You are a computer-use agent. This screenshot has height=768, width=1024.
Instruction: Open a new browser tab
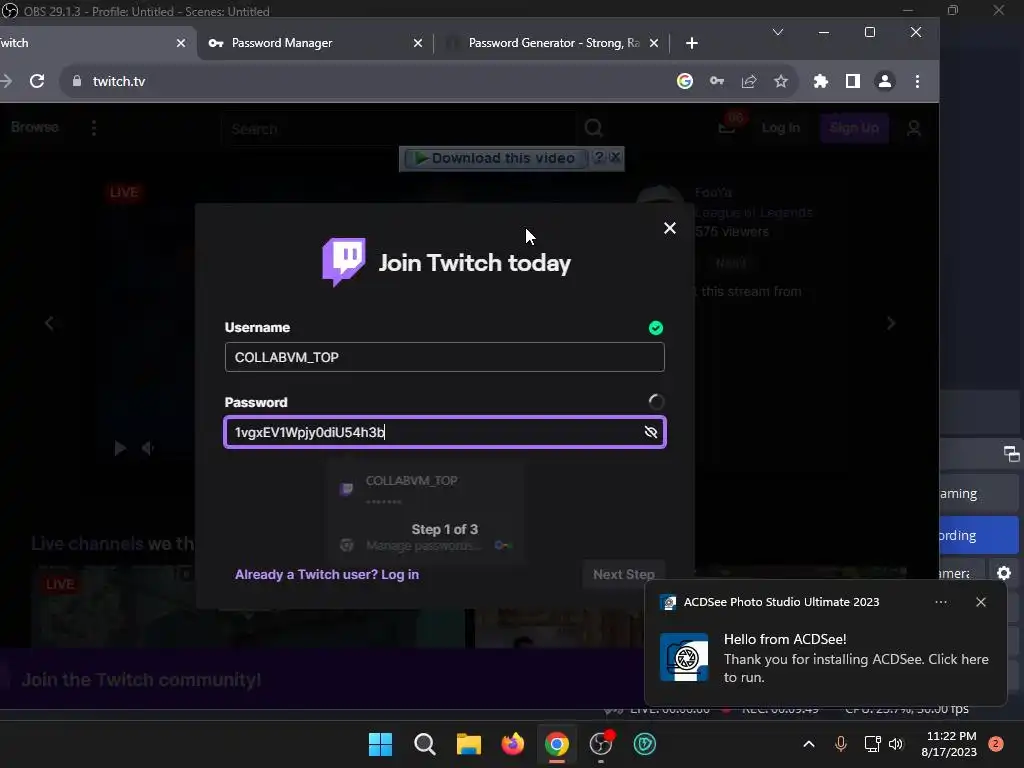(x=692, y=43)
